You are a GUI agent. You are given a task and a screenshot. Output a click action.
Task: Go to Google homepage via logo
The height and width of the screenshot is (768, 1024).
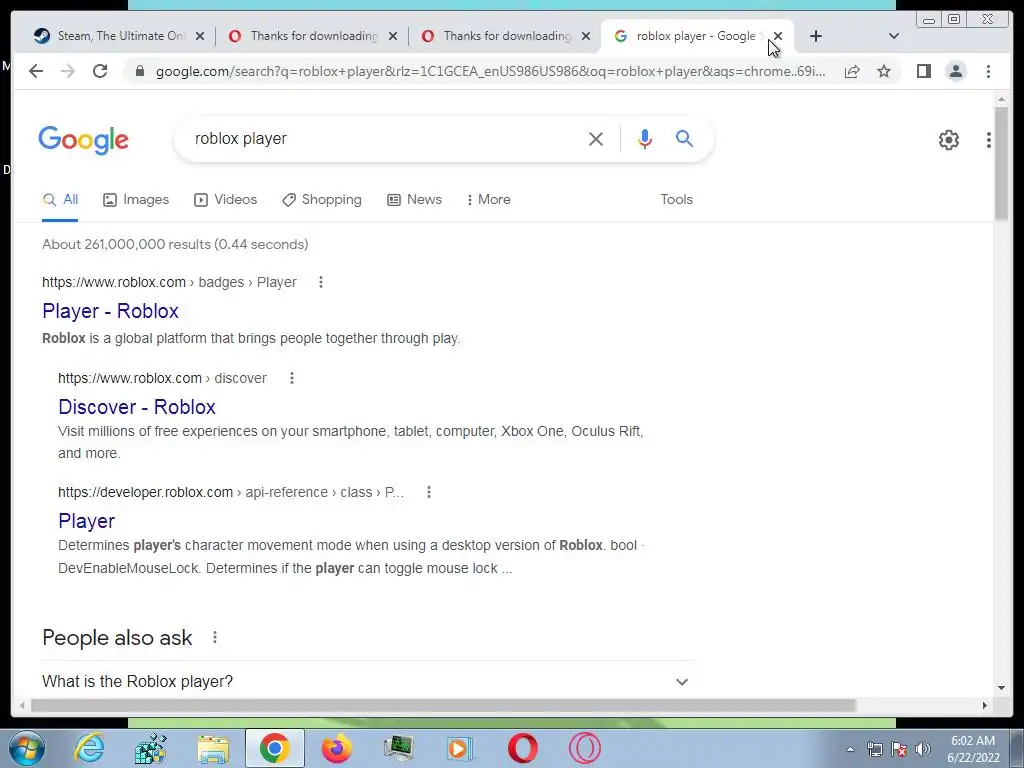tap(84, 140)
